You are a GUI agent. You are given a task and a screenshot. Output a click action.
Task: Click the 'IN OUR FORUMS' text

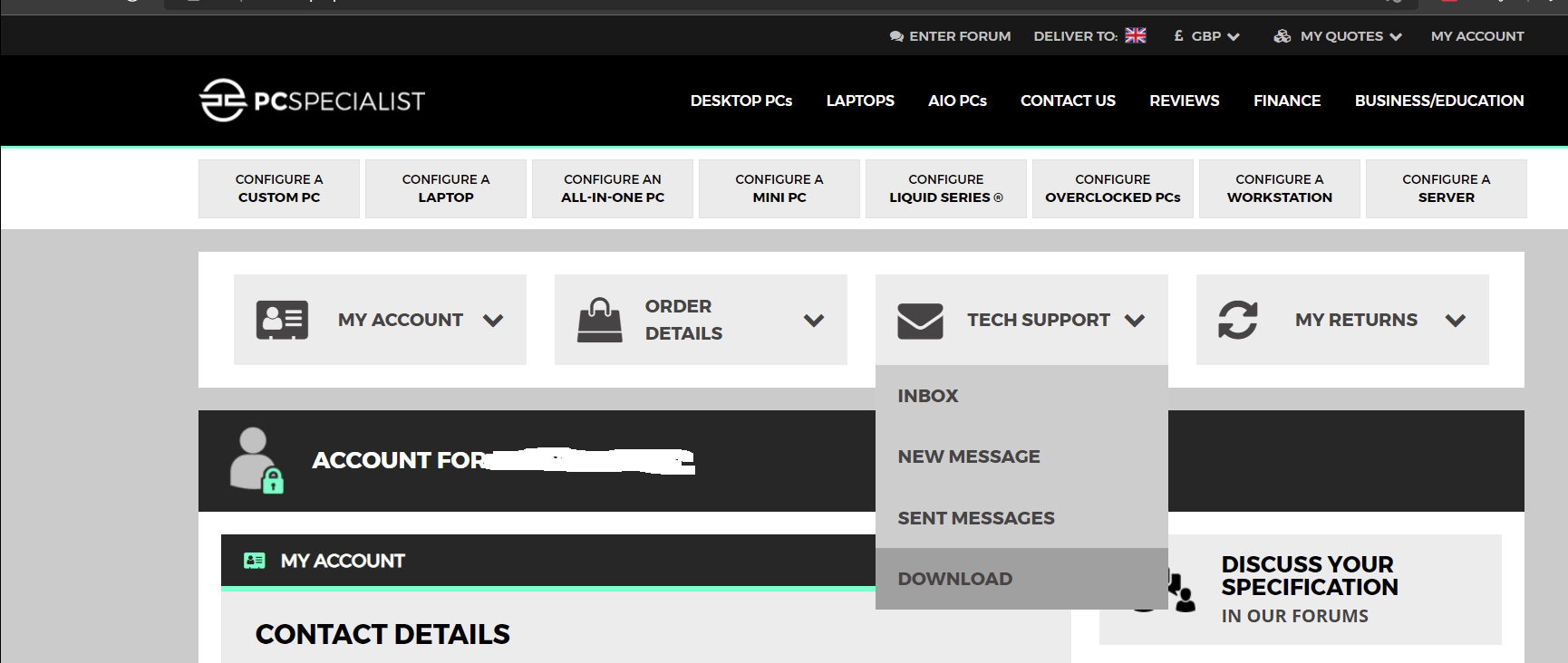1294,616
